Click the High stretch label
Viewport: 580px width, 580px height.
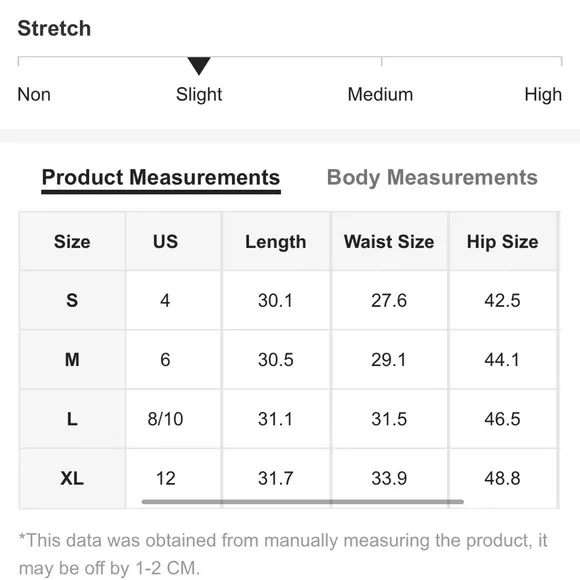(543, 94)
